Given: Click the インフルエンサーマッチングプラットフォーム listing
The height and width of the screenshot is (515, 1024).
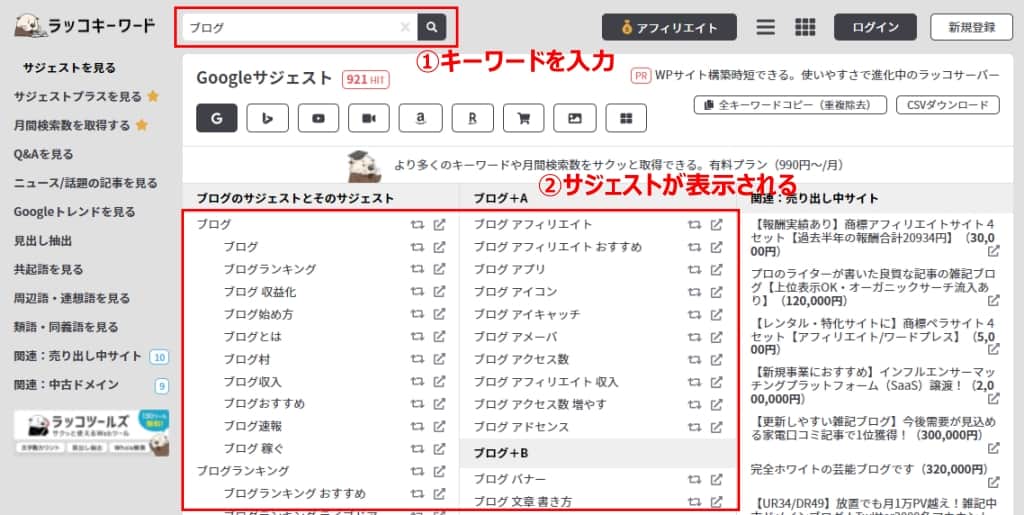Looking at the screenshot, I should pos(875,385).
